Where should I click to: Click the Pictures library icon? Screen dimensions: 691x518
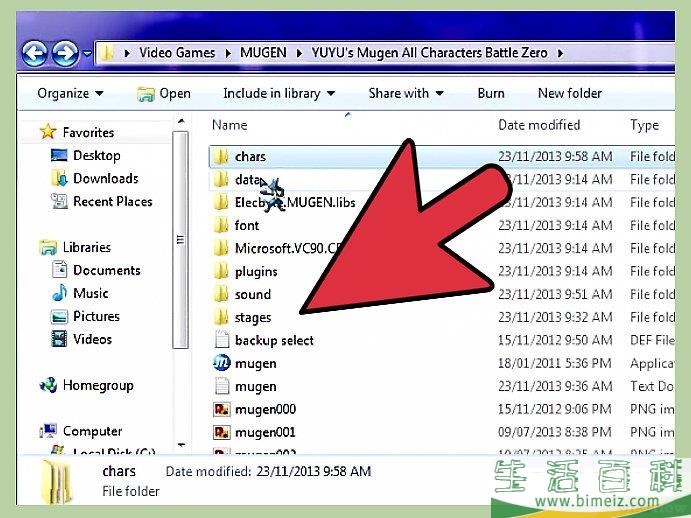pos(59,317)
